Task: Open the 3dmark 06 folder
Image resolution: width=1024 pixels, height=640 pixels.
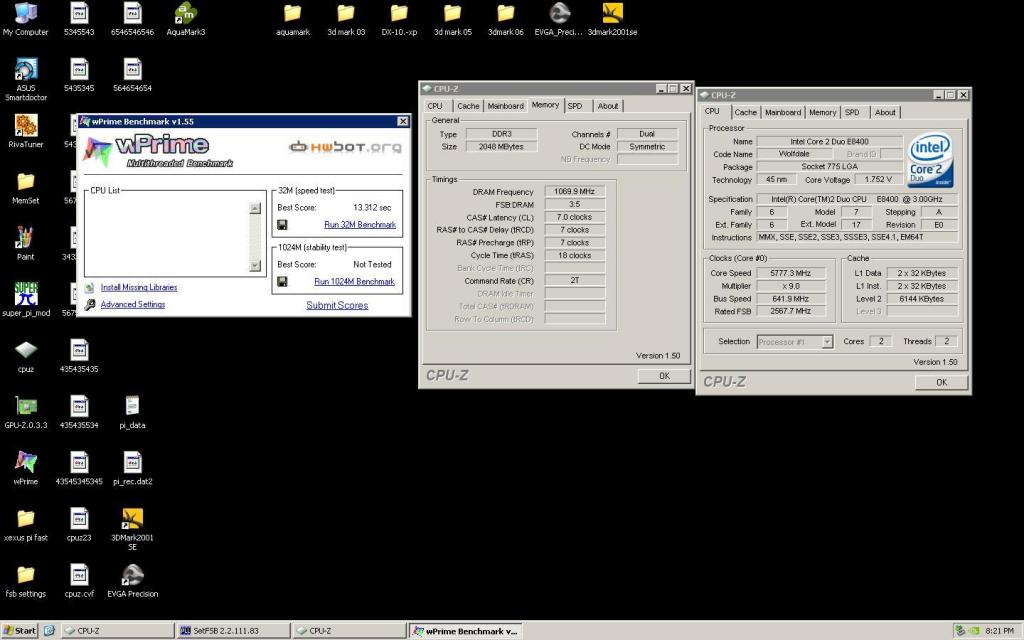Action: pyautogui.click(x=505, y=19)
